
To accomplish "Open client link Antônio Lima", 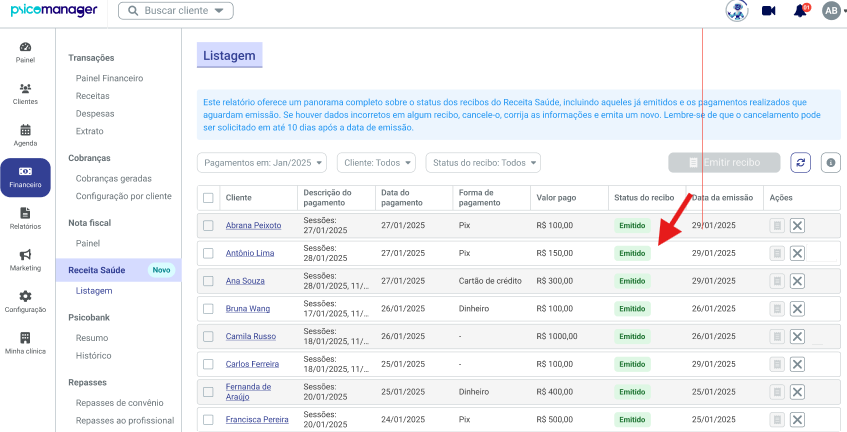I will click(x=250, y=253).
